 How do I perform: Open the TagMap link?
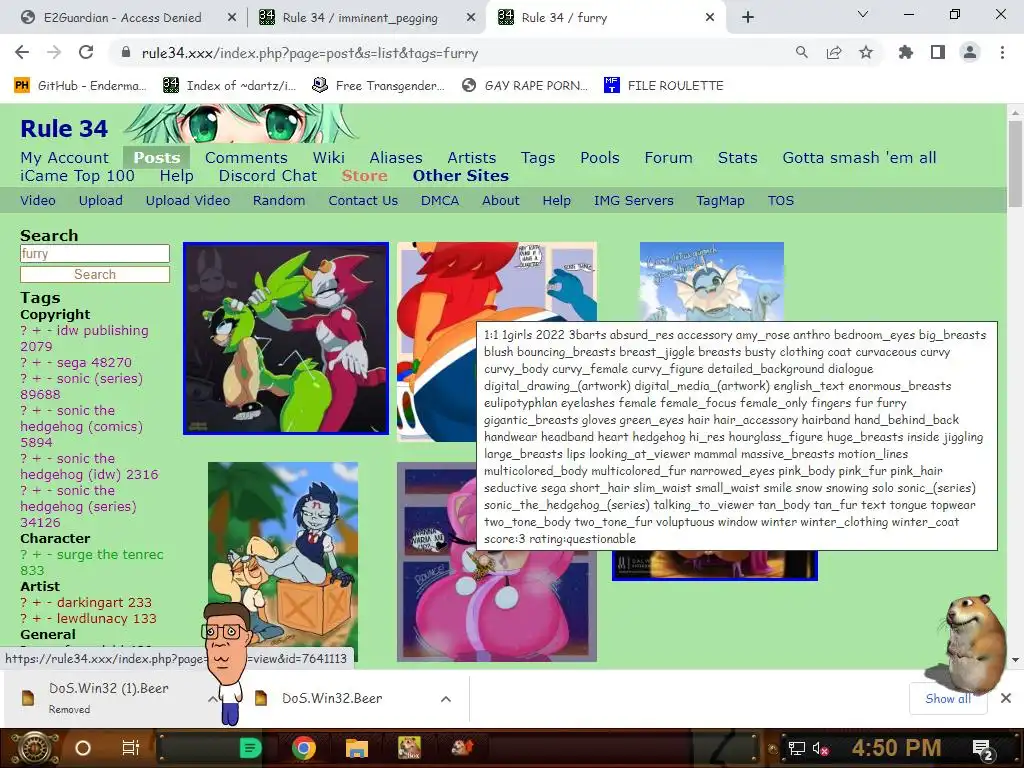[720, 200]
